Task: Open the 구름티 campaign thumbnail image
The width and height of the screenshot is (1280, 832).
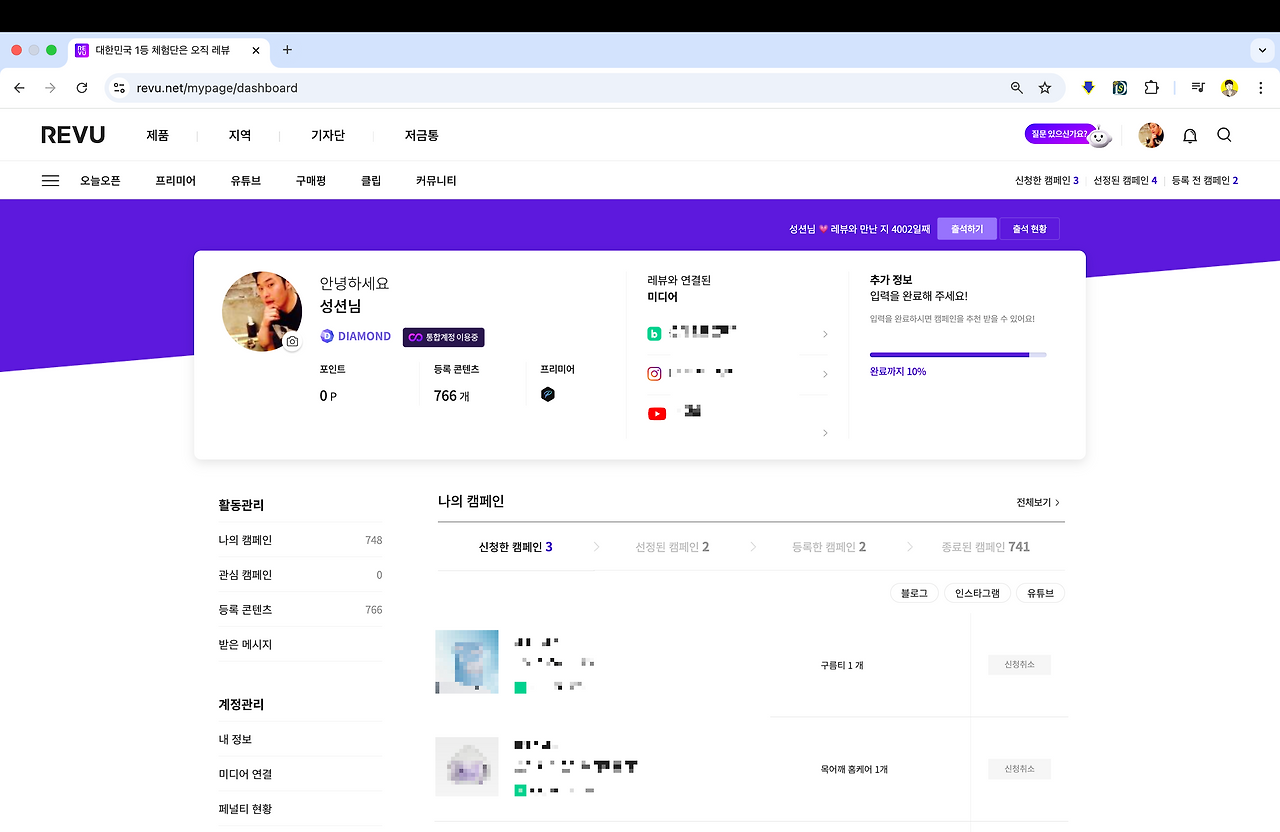Action: tap(466, 661)
